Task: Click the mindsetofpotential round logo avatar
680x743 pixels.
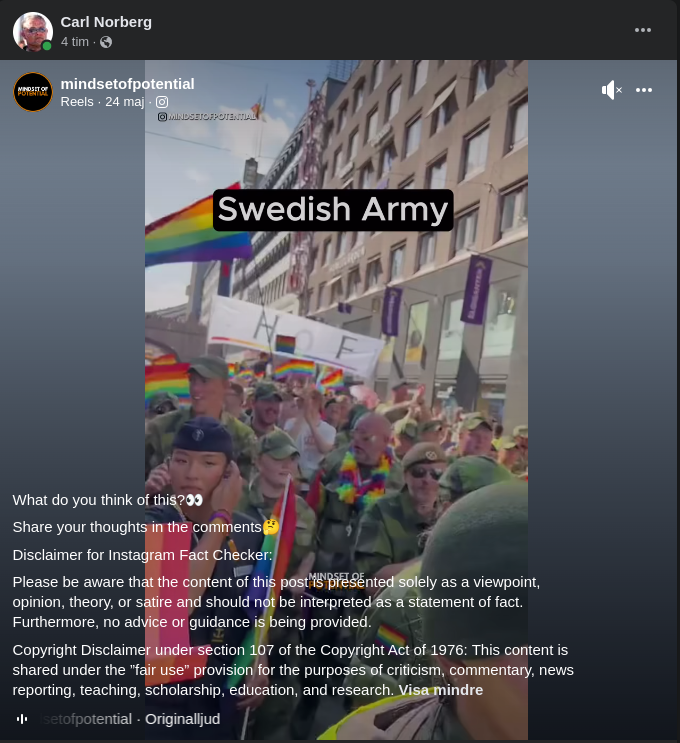Action: click(x=33, y=92)
